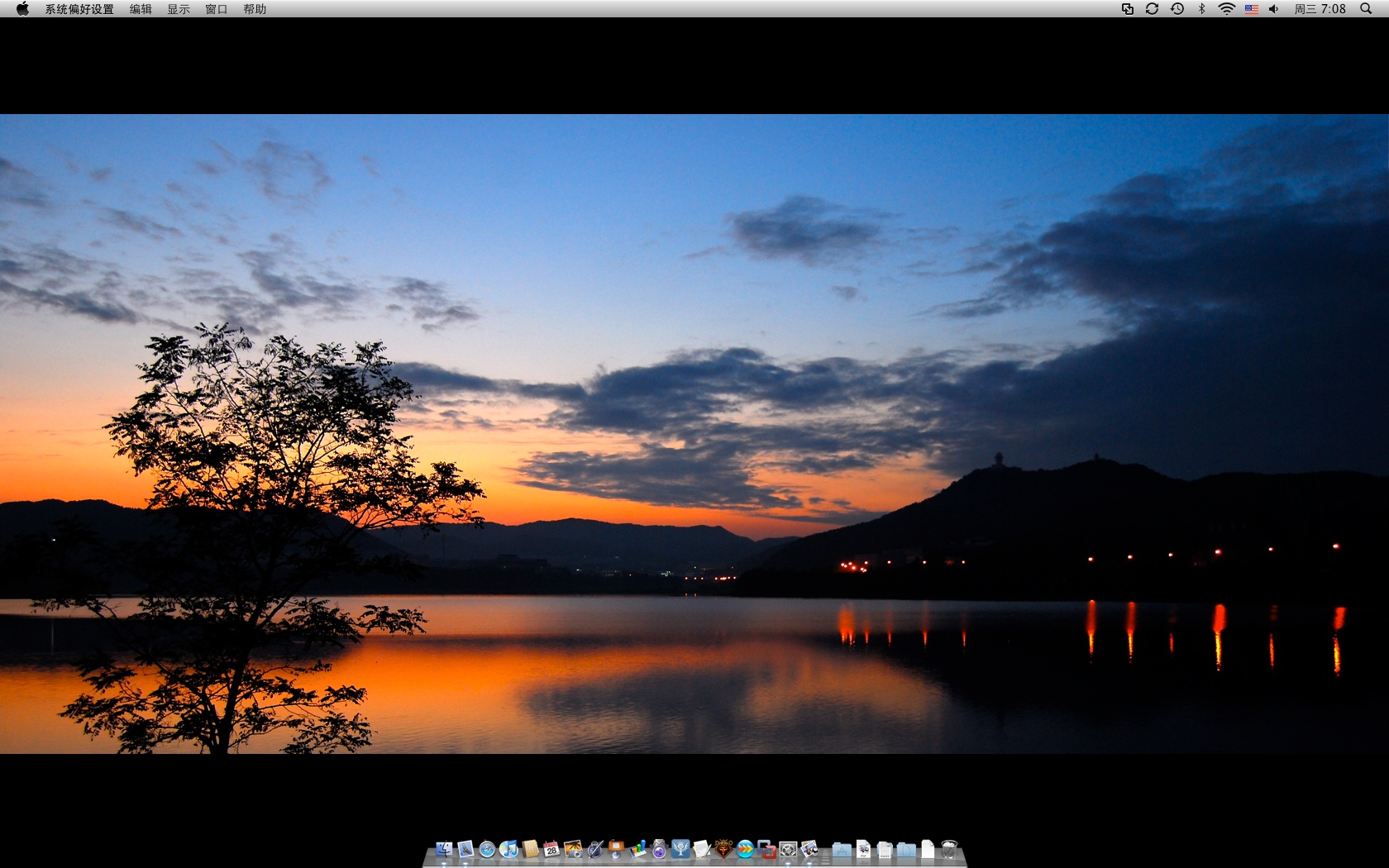1389x868 pixels.
Task: Open the 窗口 menu
Action: click(x=217, y=9)
